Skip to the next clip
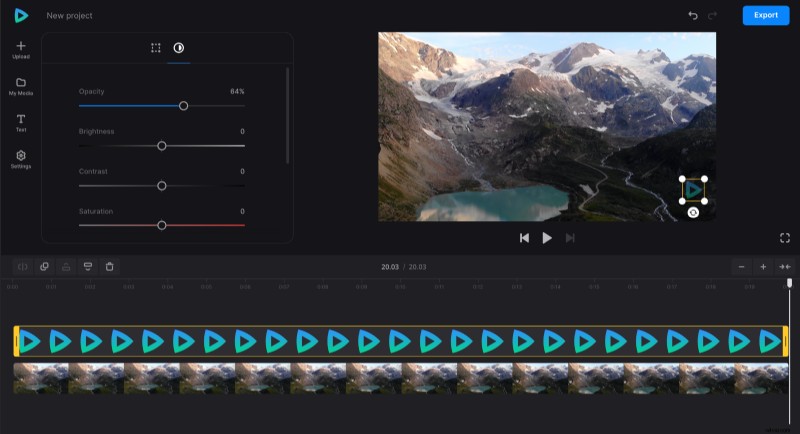The height and width of the screenshot is (434, 800). (570, 238)
